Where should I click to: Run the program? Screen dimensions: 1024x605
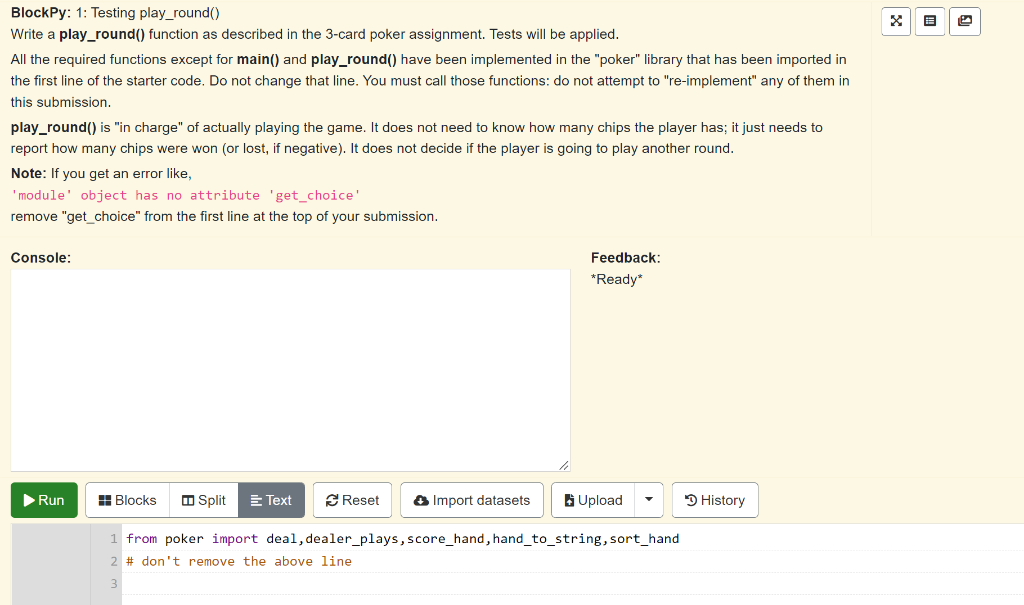point(43,500)
